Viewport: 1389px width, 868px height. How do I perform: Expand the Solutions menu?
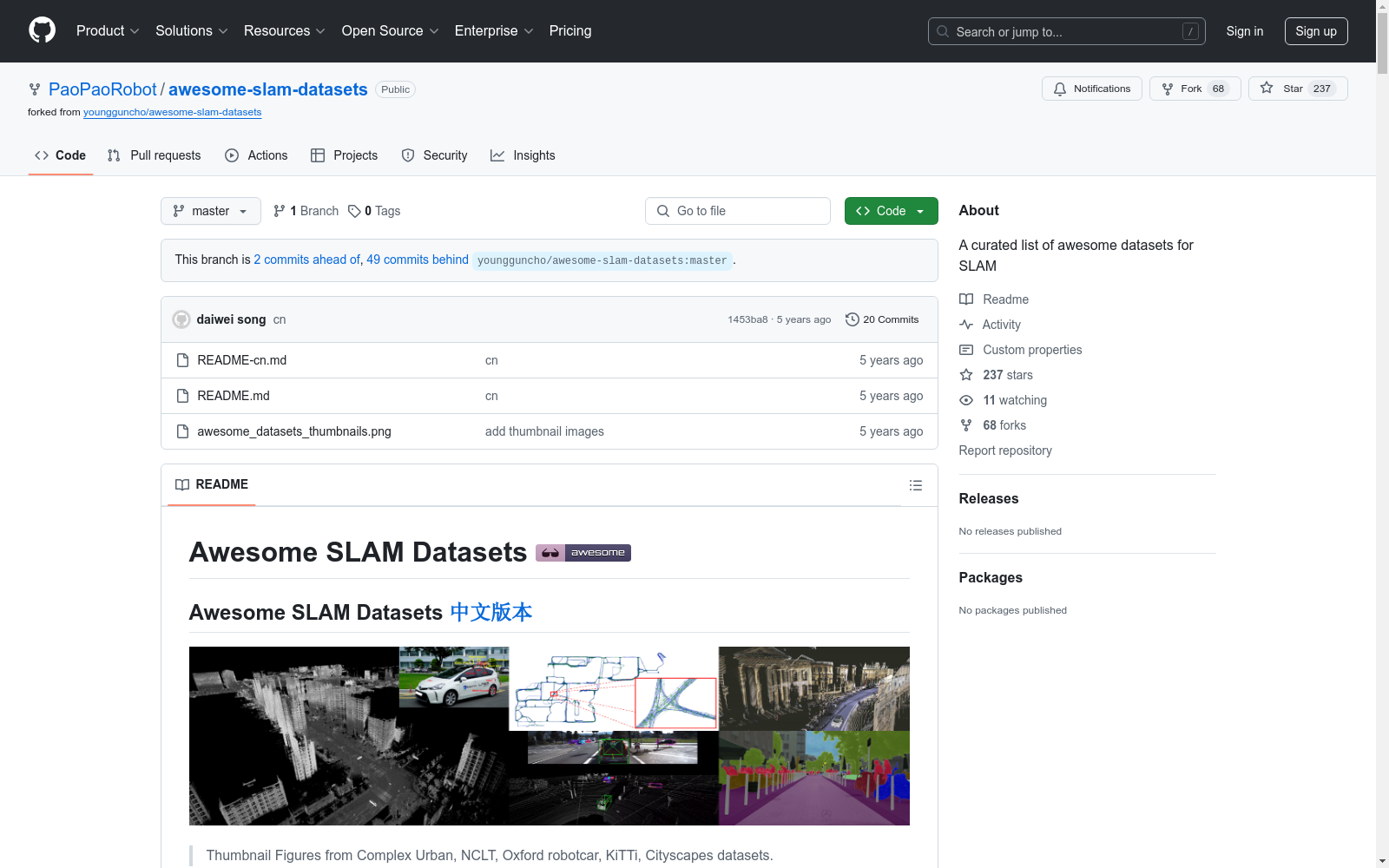click(x=191, y=30)
